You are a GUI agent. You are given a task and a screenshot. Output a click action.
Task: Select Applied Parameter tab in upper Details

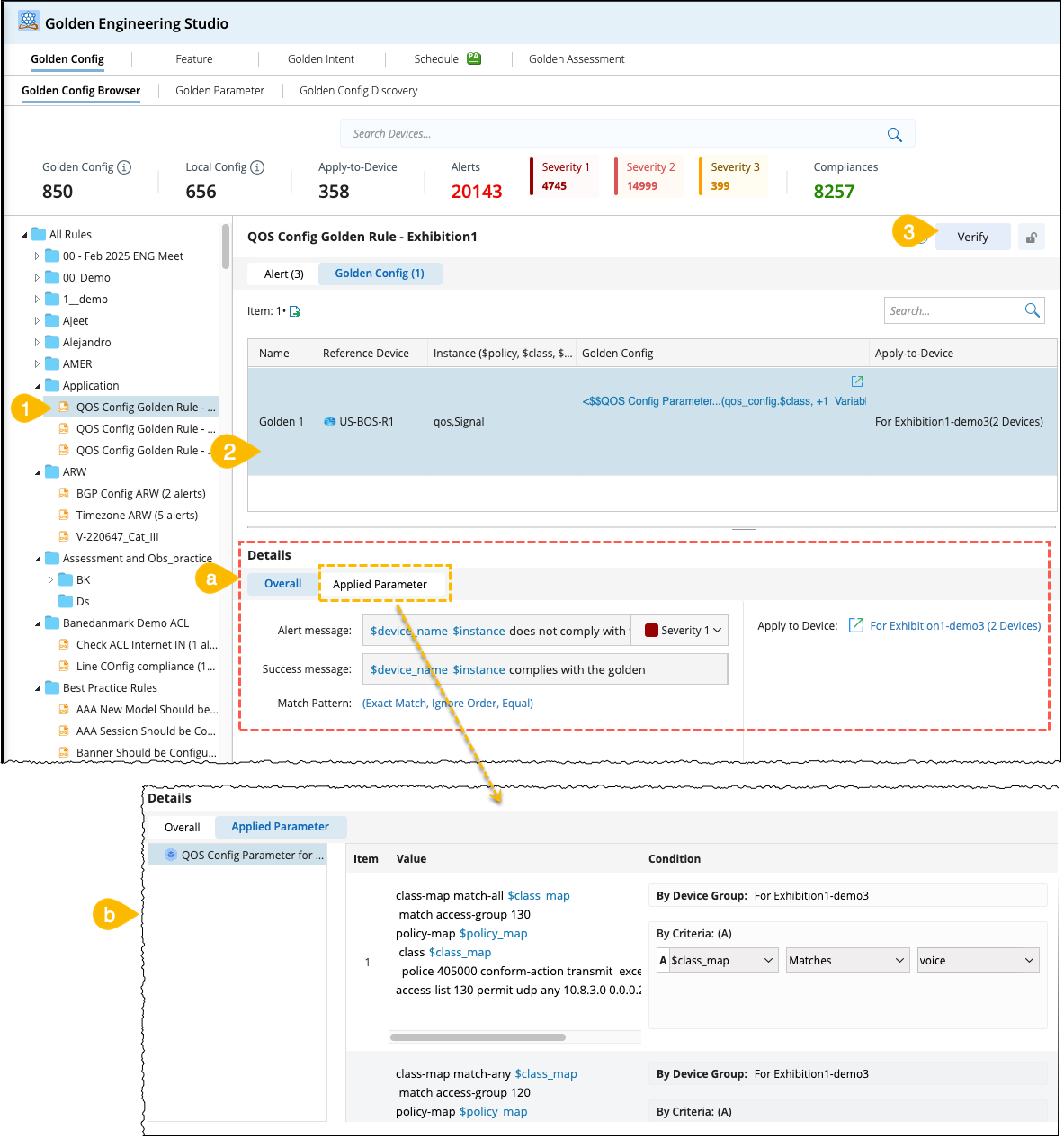pyautogui.click(x=380, y=584)
